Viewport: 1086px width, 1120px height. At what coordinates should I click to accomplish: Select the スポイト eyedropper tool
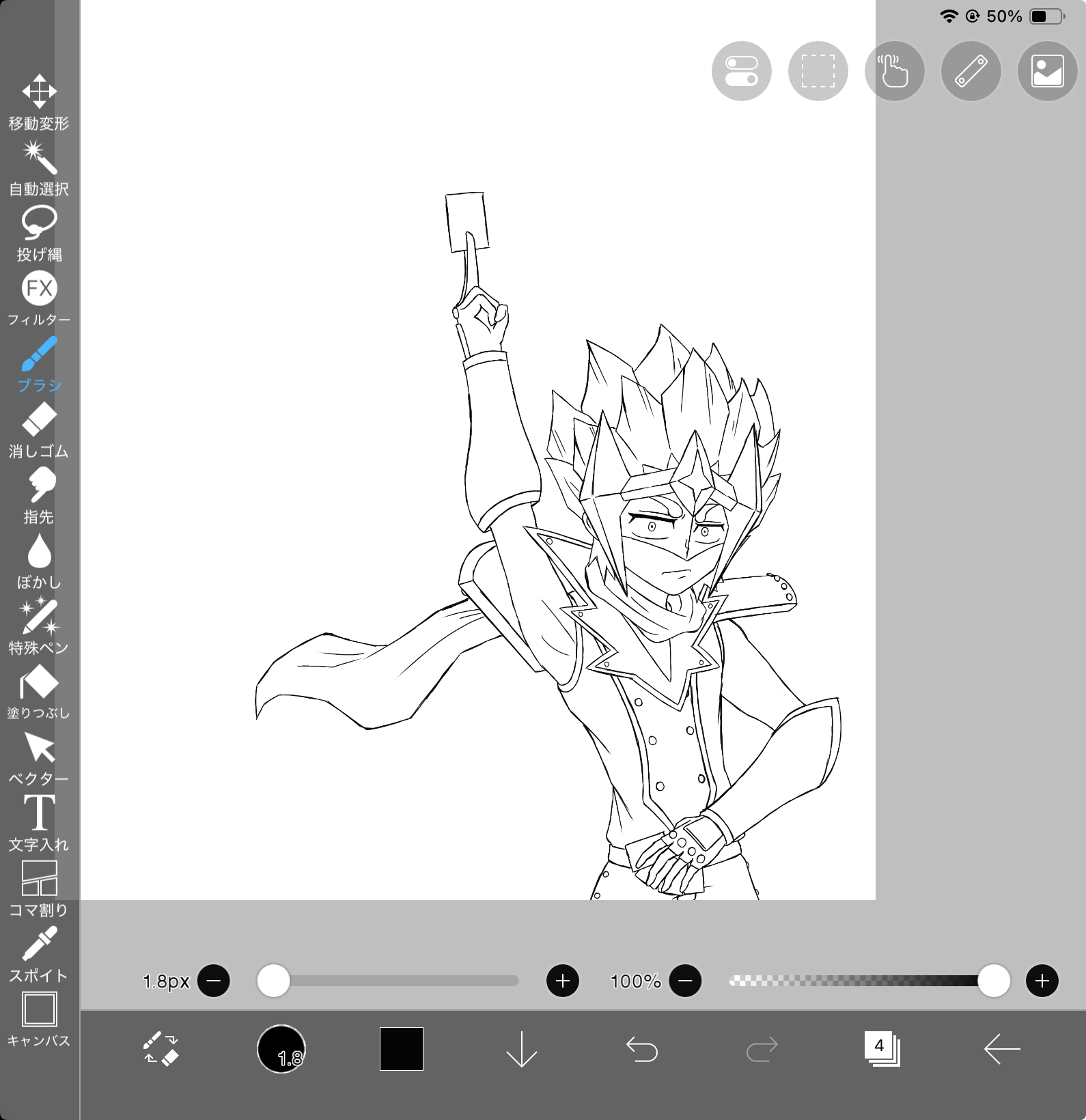[x=39, y=954]
